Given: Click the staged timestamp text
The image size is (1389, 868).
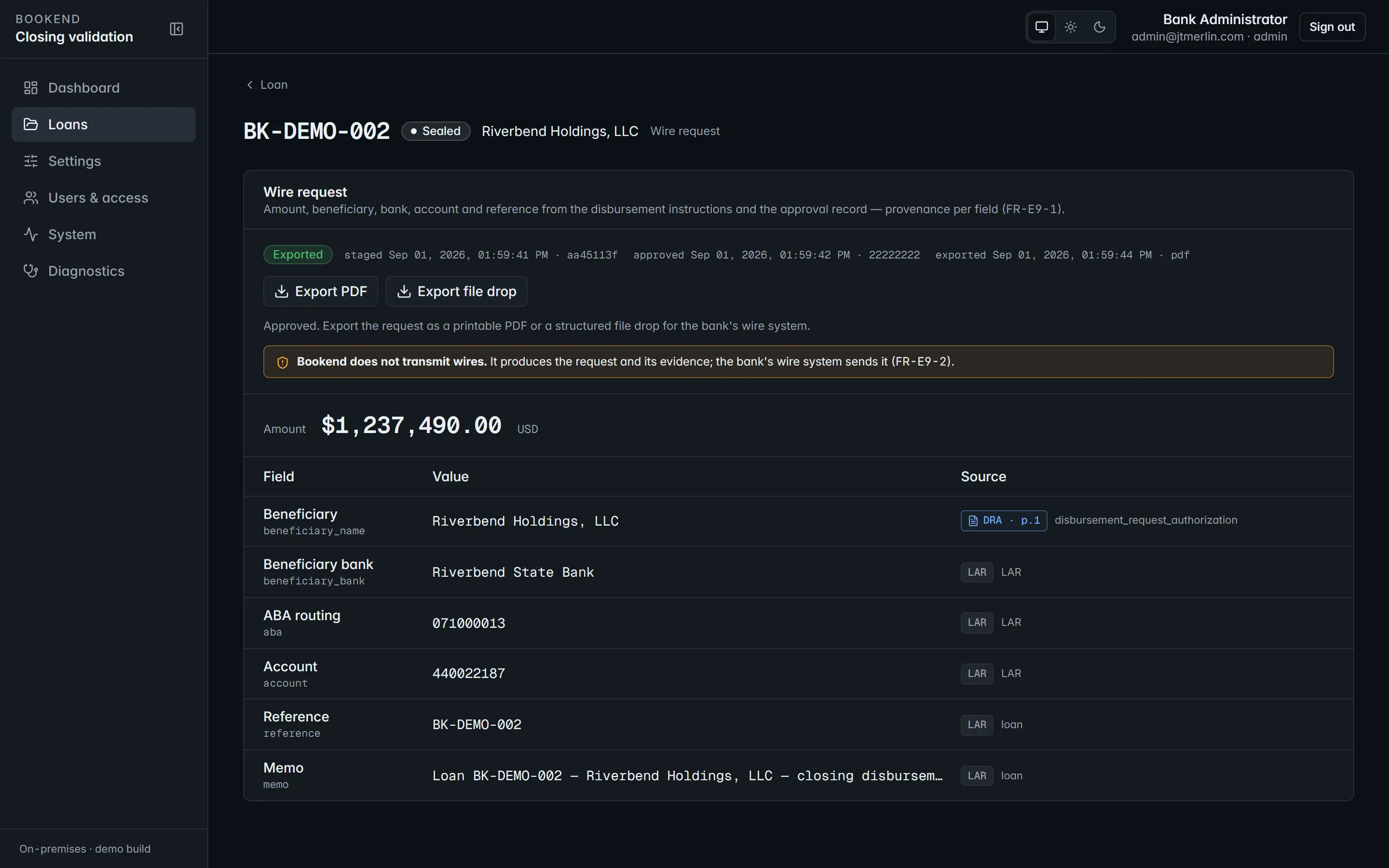Looking at the screenshot, I should (x=481, y=255).
